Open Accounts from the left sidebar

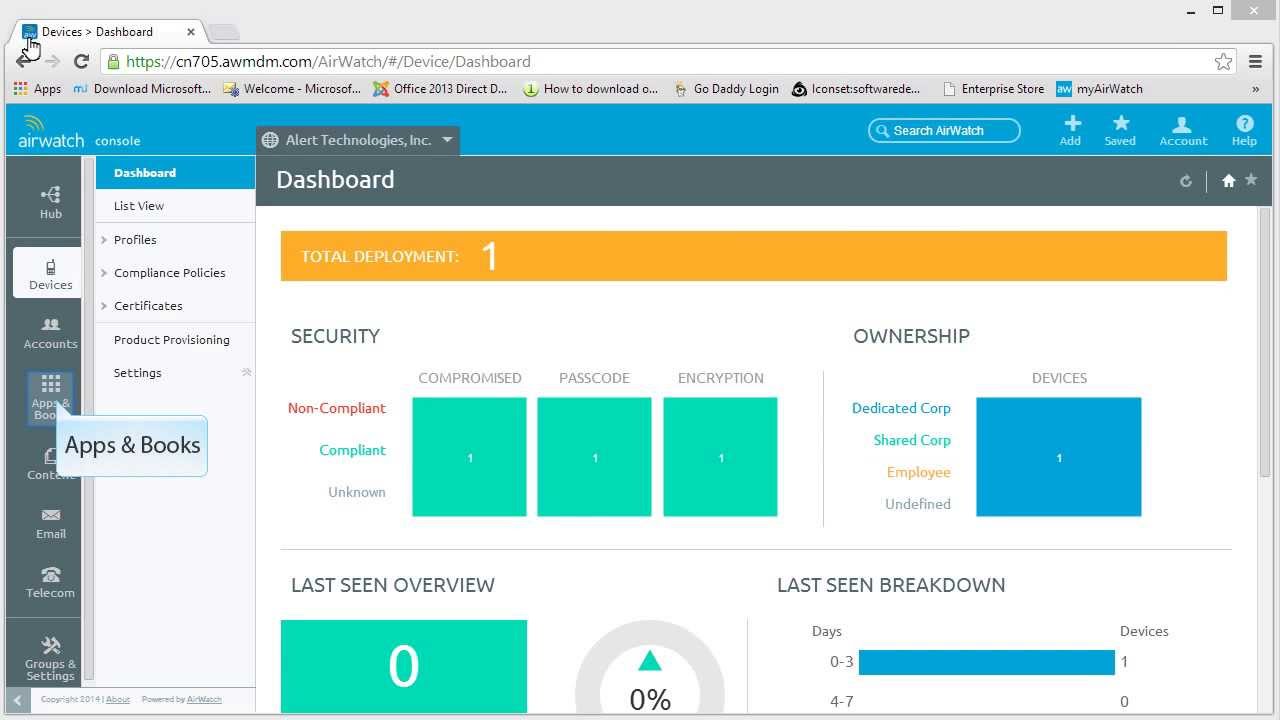pos(50,332)
